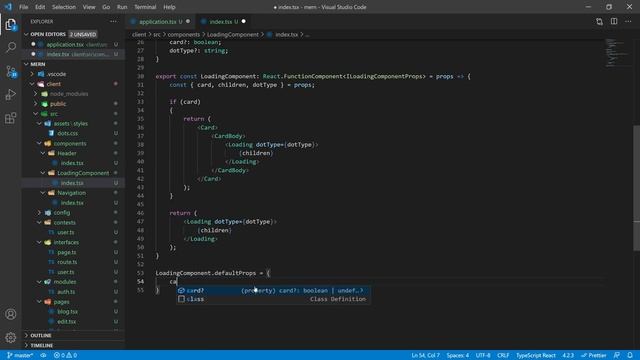
Task: Click the editor vertical scrollbar
Action: pos(636,188)
